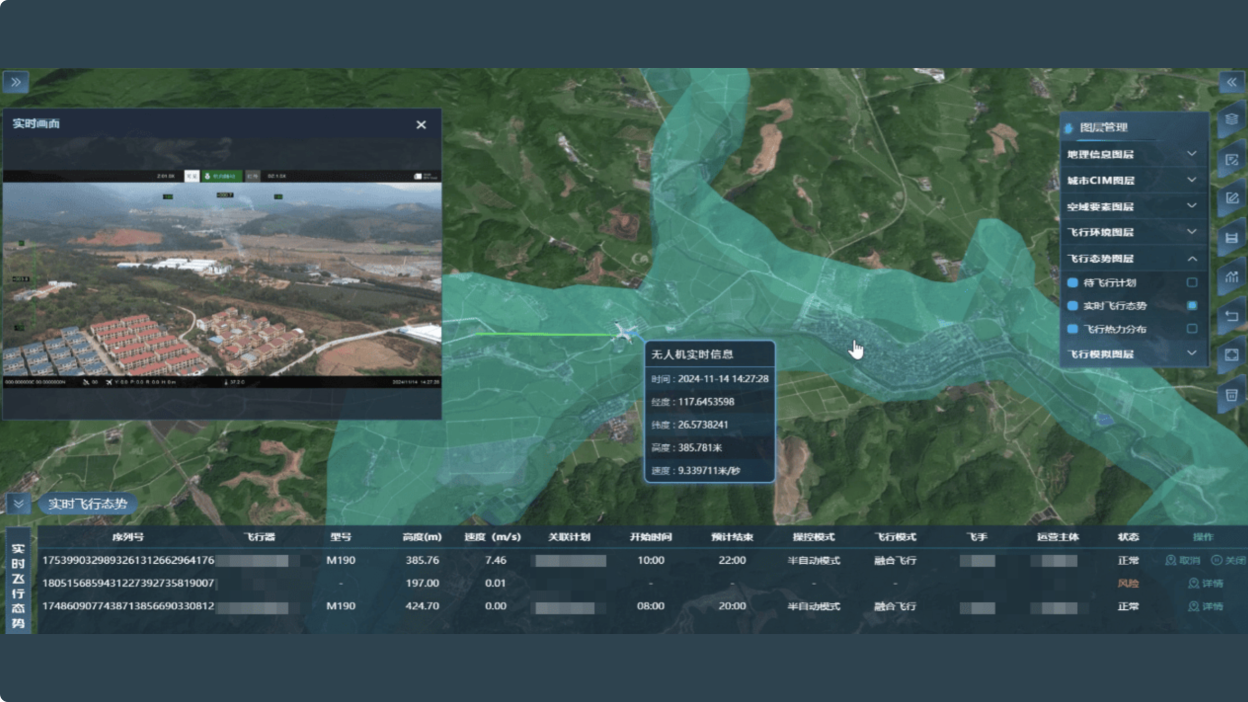1248x702 pixels.
Task: Enable the 待飞行计划 checkbox
Action: [1192, 283]
